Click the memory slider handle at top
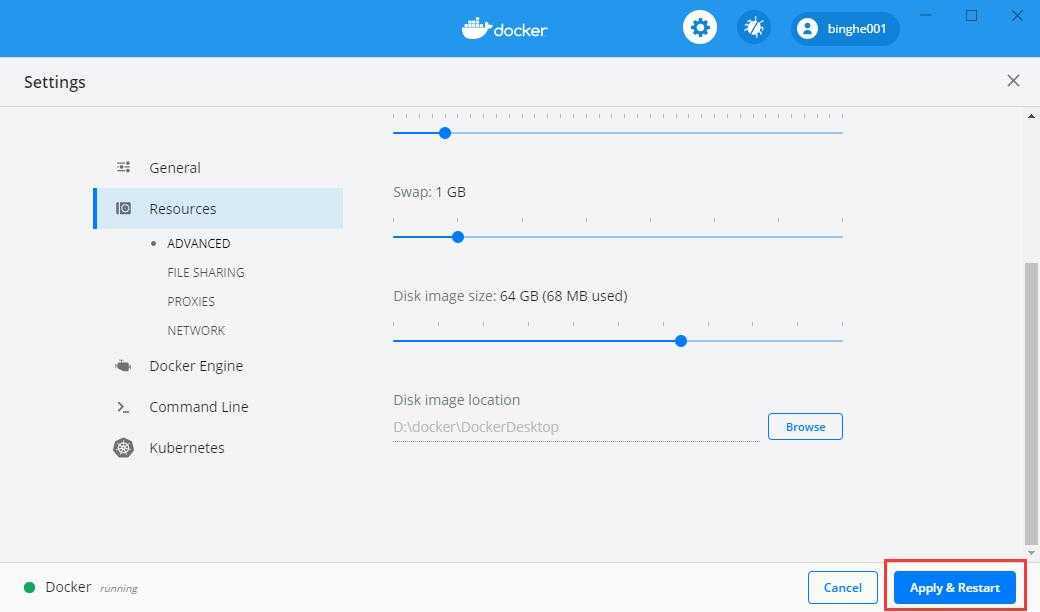Image resolution: width=1040 pixels, height=612 pixels. point(445,133)
